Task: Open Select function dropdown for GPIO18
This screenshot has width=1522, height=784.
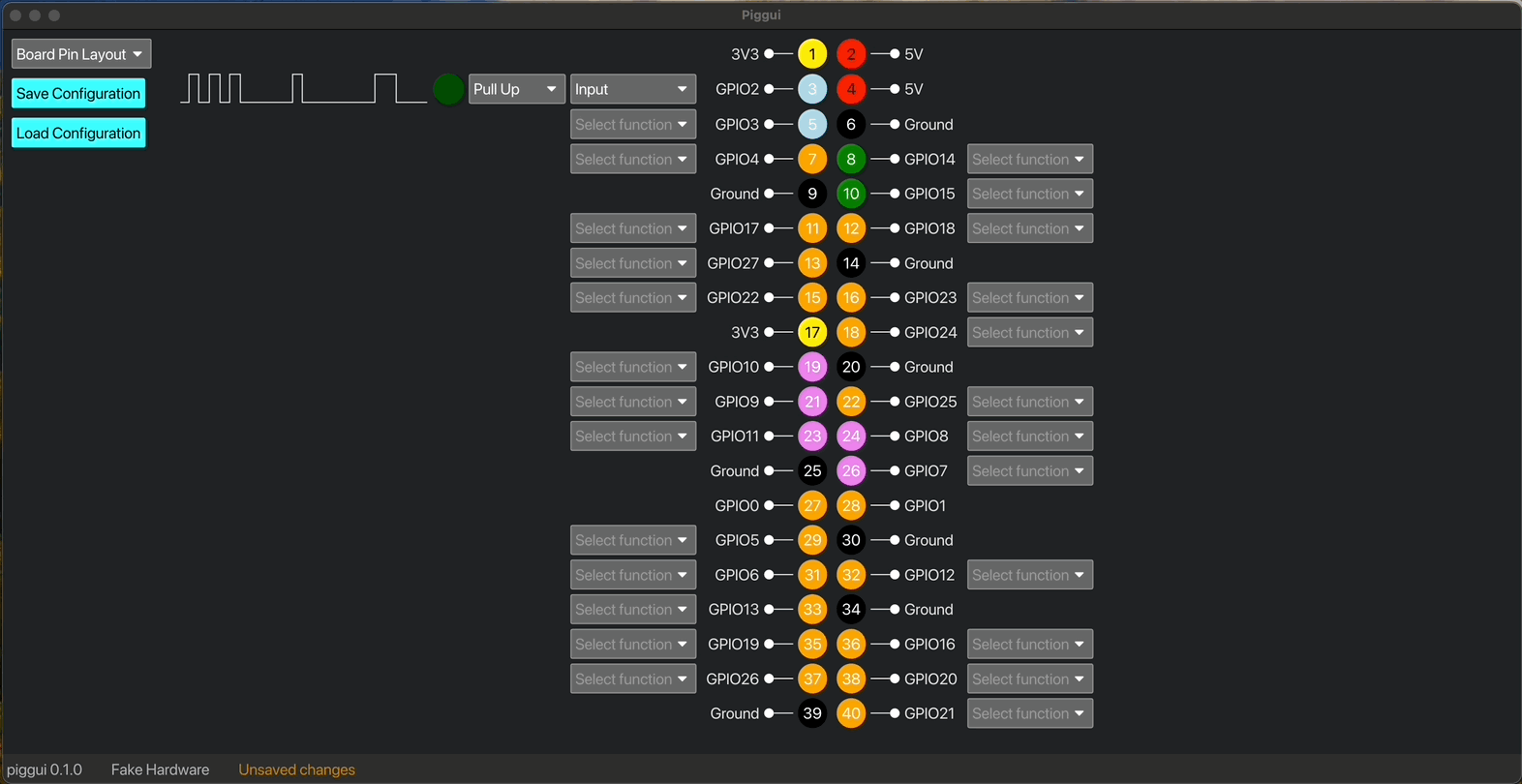Action: pyautogui.click(x=1030, y=228)
